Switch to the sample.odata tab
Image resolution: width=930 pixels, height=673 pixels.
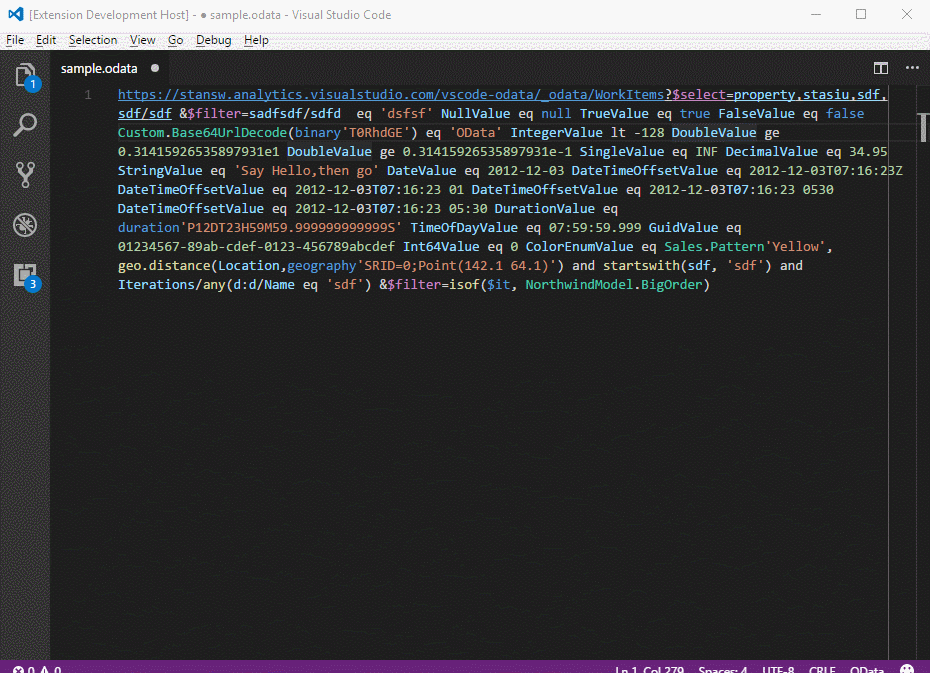pyautogui.click(x=99, y=68)
